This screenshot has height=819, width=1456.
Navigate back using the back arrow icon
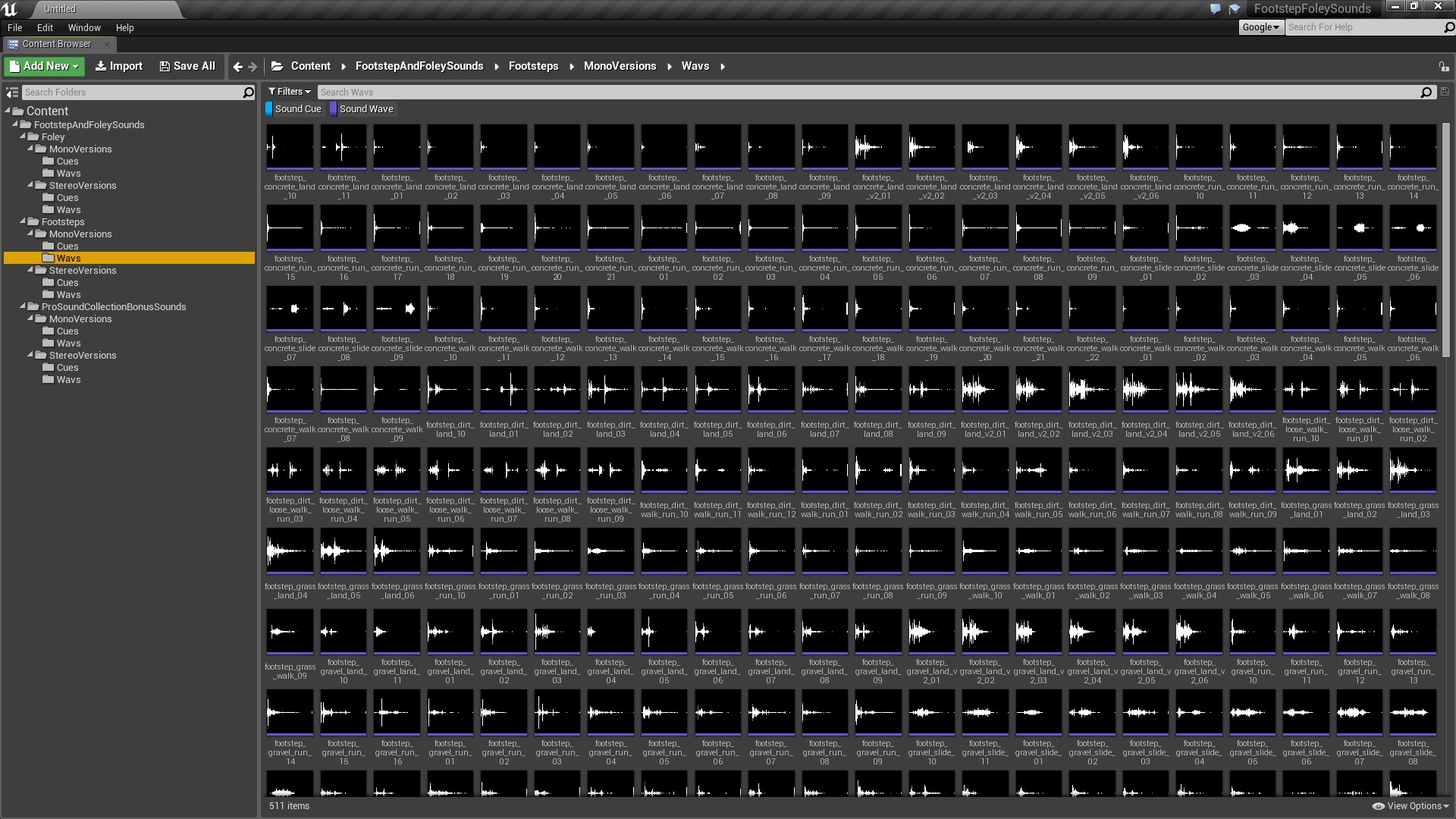coord(237,66)
